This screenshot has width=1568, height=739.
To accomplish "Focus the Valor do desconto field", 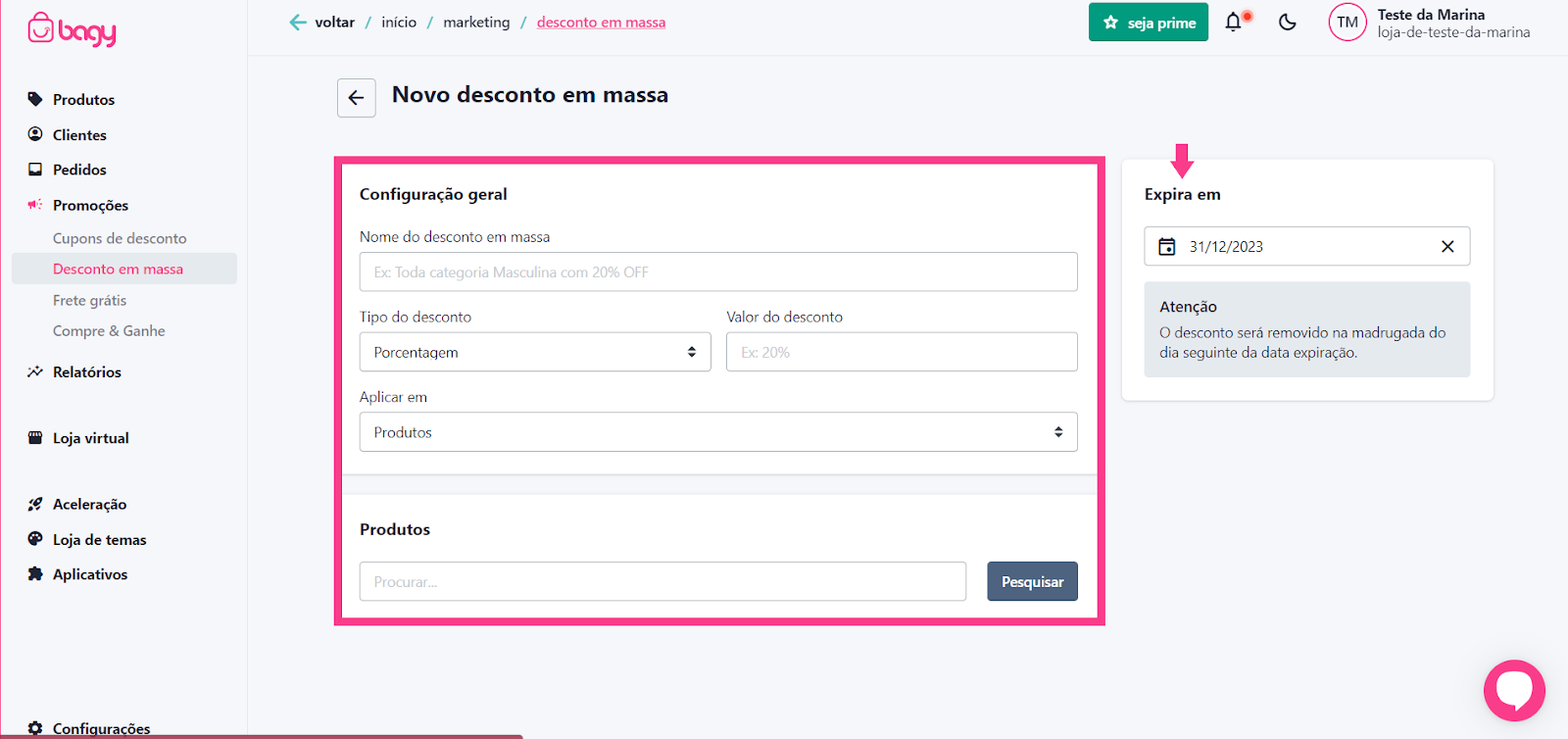I will pyautogui.click(x=902, y=352).
